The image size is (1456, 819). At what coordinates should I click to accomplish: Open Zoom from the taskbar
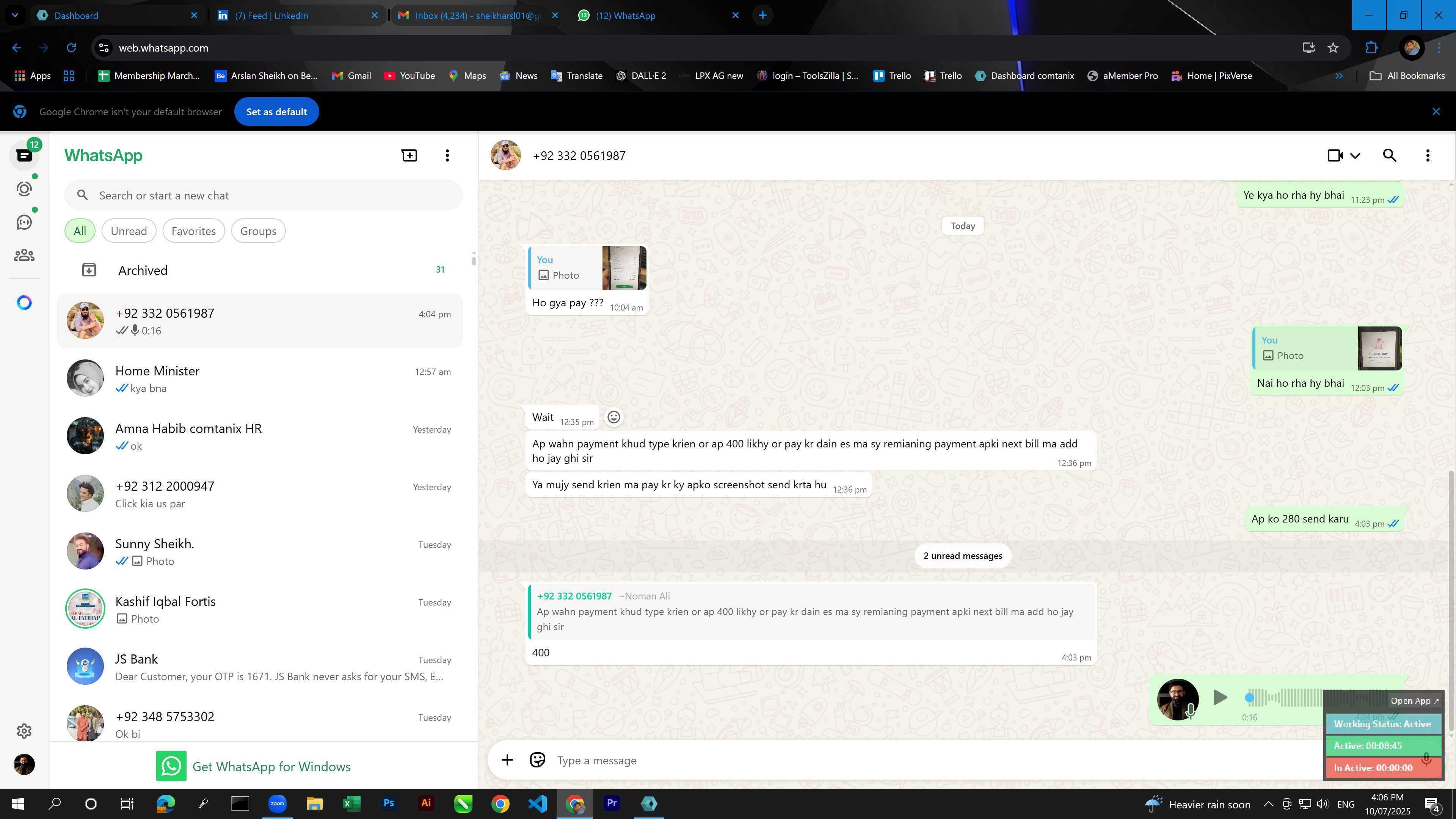tap(277, 803)
